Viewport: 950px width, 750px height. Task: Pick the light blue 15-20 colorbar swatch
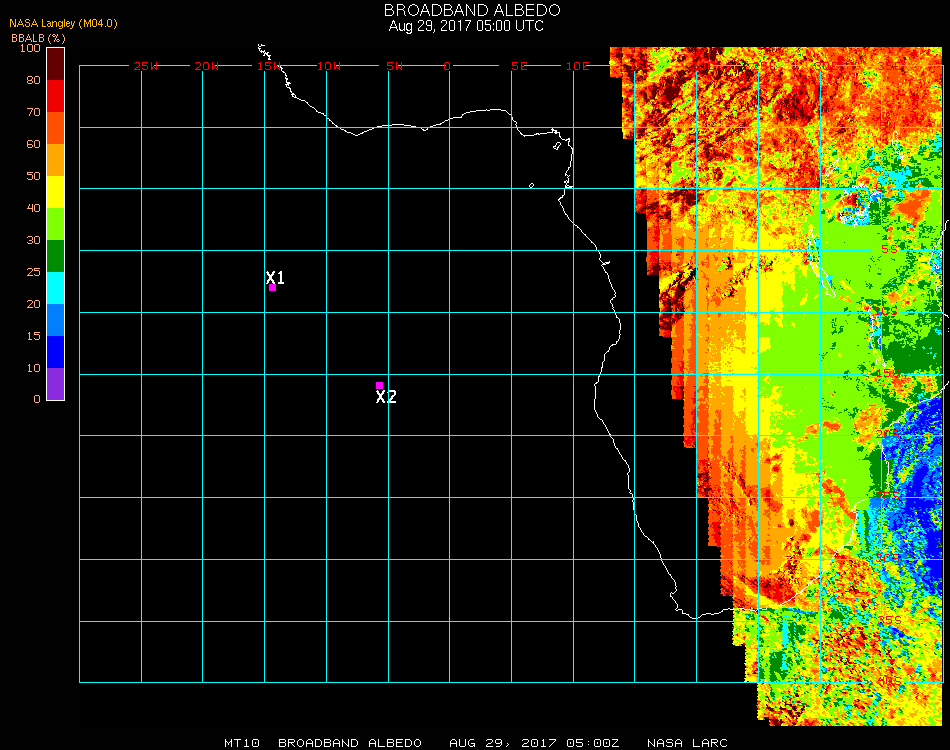56,320
